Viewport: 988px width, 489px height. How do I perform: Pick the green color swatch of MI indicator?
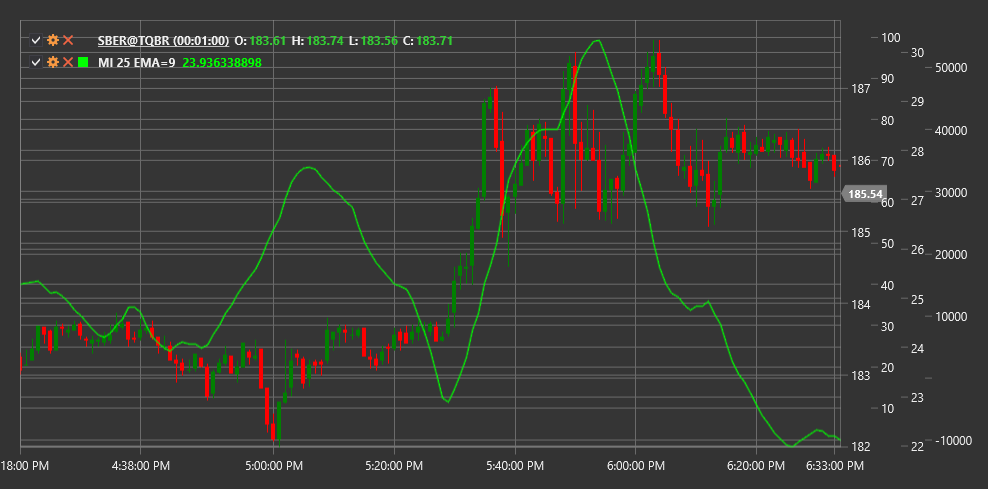point(83,62)
